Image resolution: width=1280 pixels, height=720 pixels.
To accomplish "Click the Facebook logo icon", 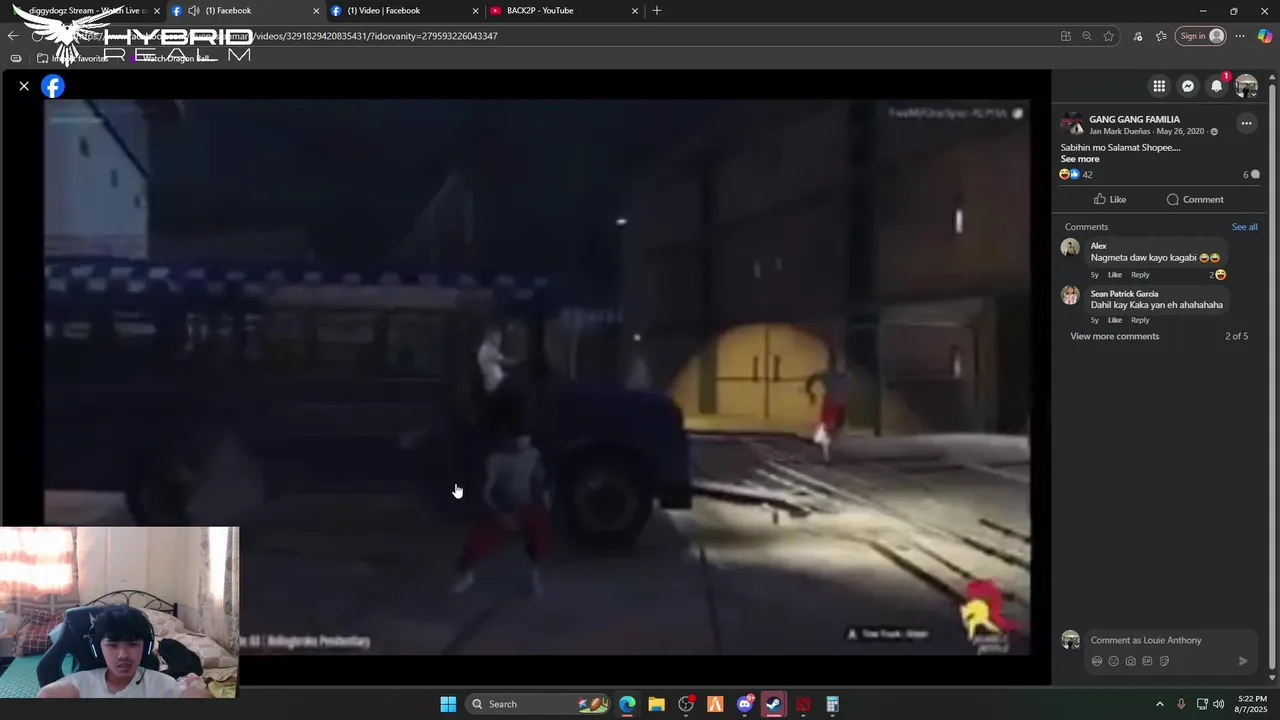I will point(53,86).
